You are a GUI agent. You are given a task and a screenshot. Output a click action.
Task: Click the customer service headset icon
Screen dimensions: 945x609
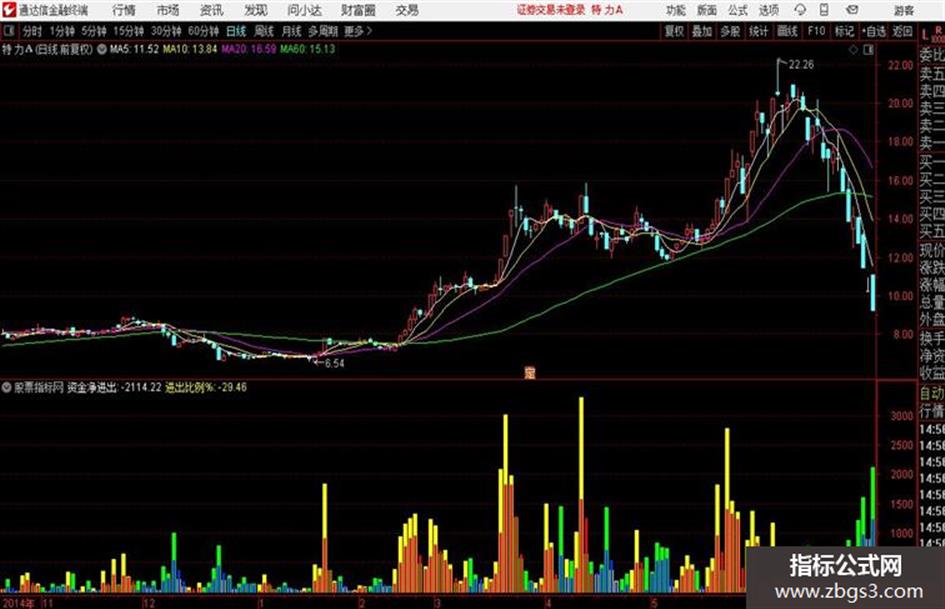(x=800, y=10)
